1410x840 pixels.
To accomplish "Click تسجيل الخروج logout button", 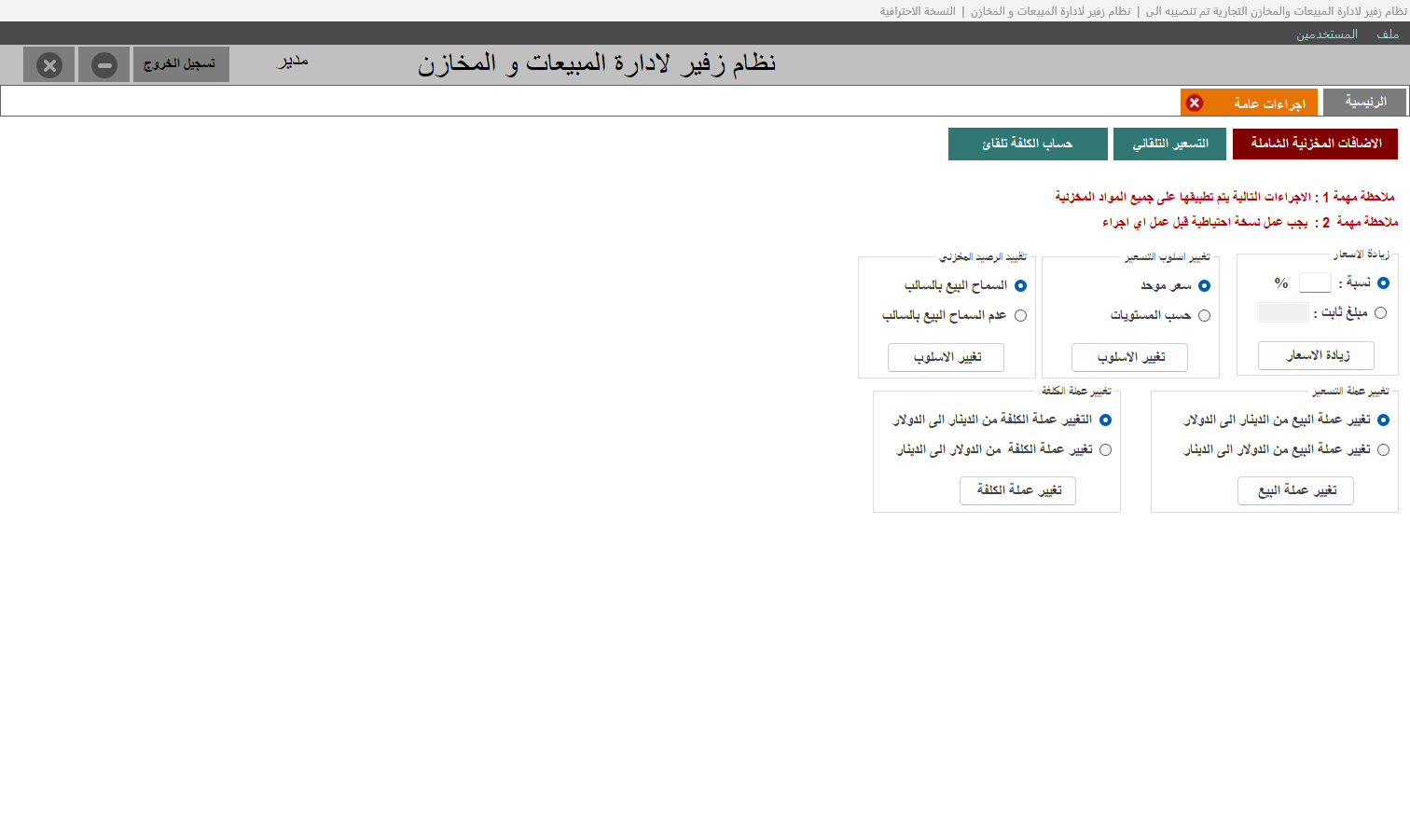I will coord(181,64).
